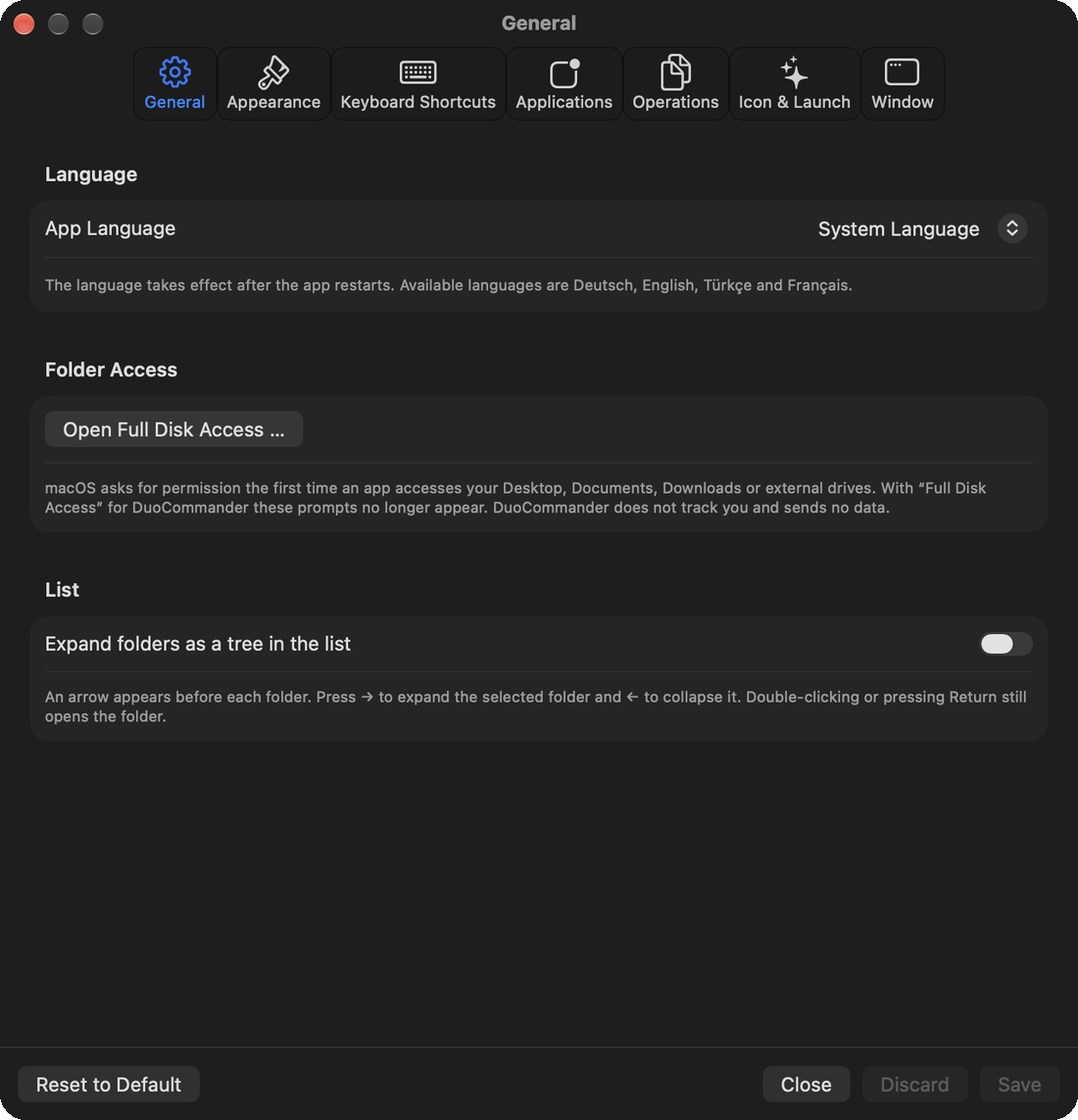1078x1120 pixels.
Task: Click the Save button
Action: click(1019, 1085)
